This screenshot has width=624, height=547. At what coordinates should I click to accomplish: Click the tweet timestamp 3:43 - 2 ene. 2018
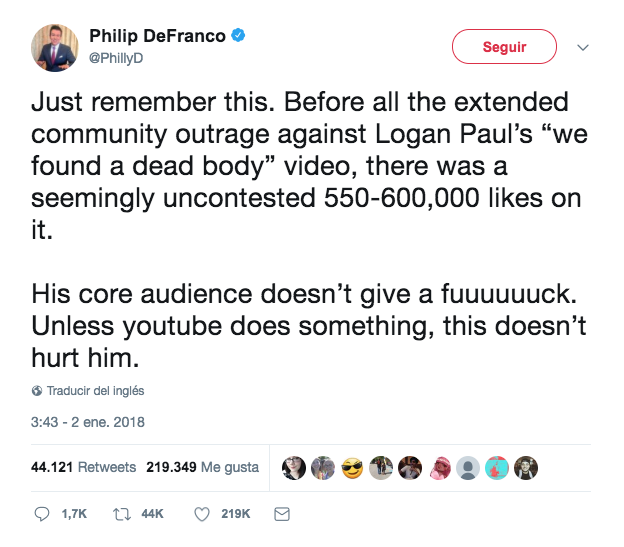(x=88, y=422)
